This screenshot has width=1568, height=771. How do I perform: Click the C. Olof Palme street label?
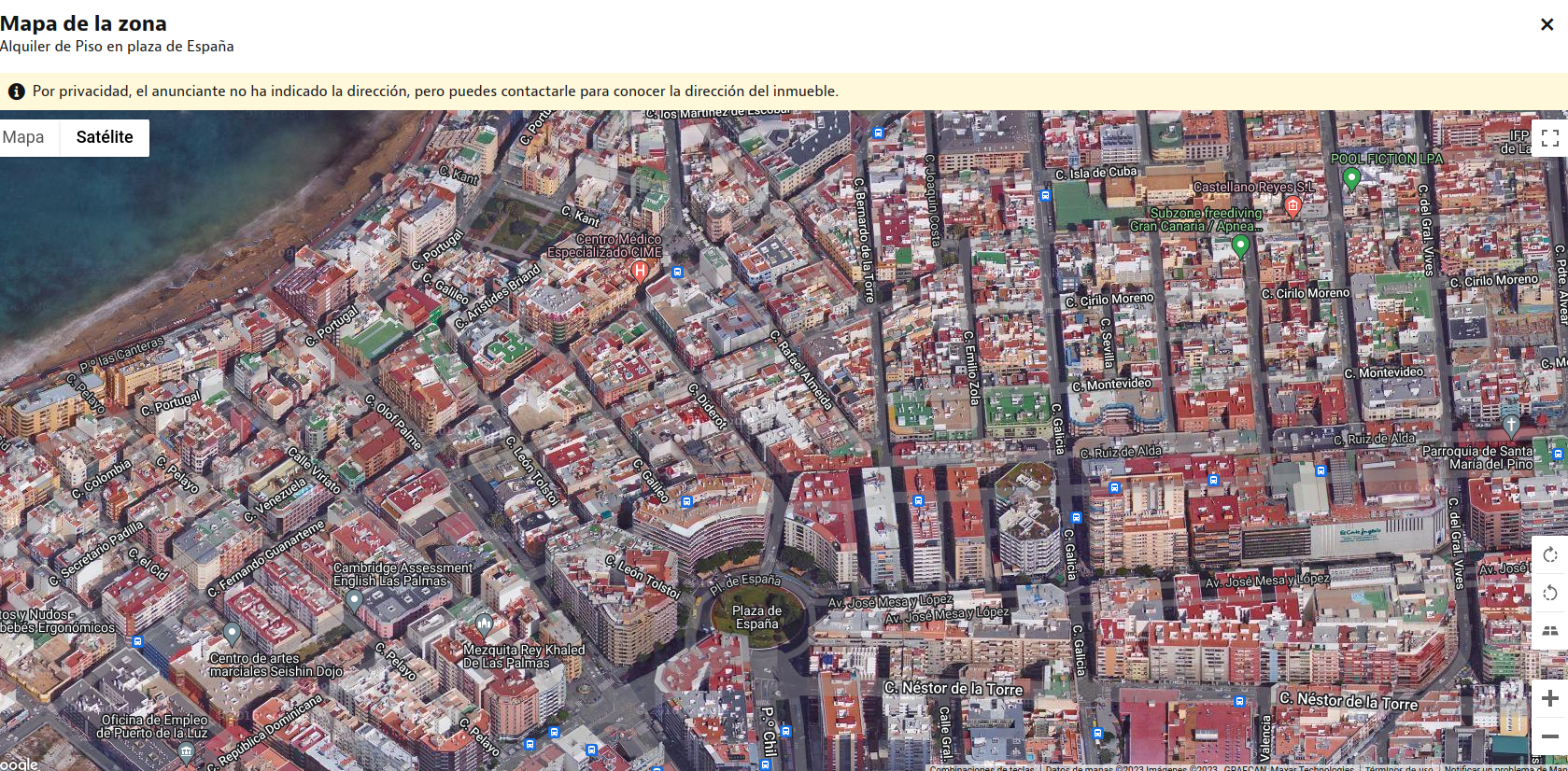pyautogui.click(x=393, y=422)
